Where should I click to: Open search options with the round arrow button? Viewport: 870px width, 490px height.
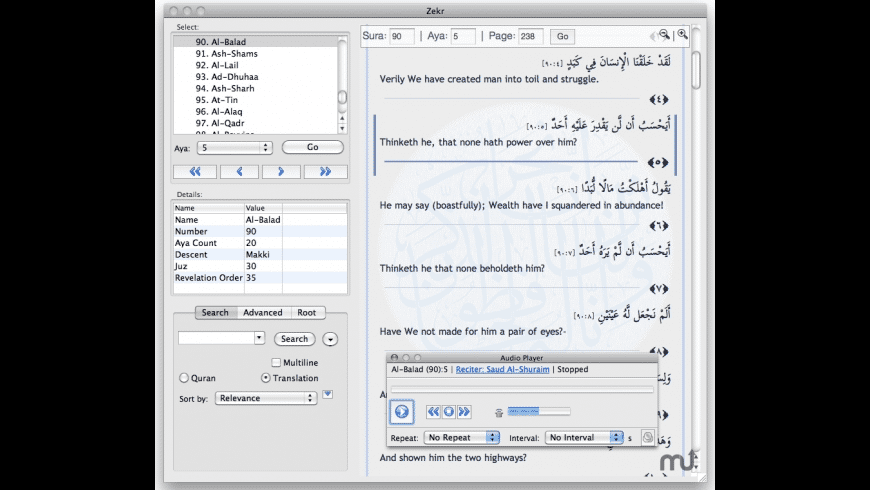[x=330, y=339]
